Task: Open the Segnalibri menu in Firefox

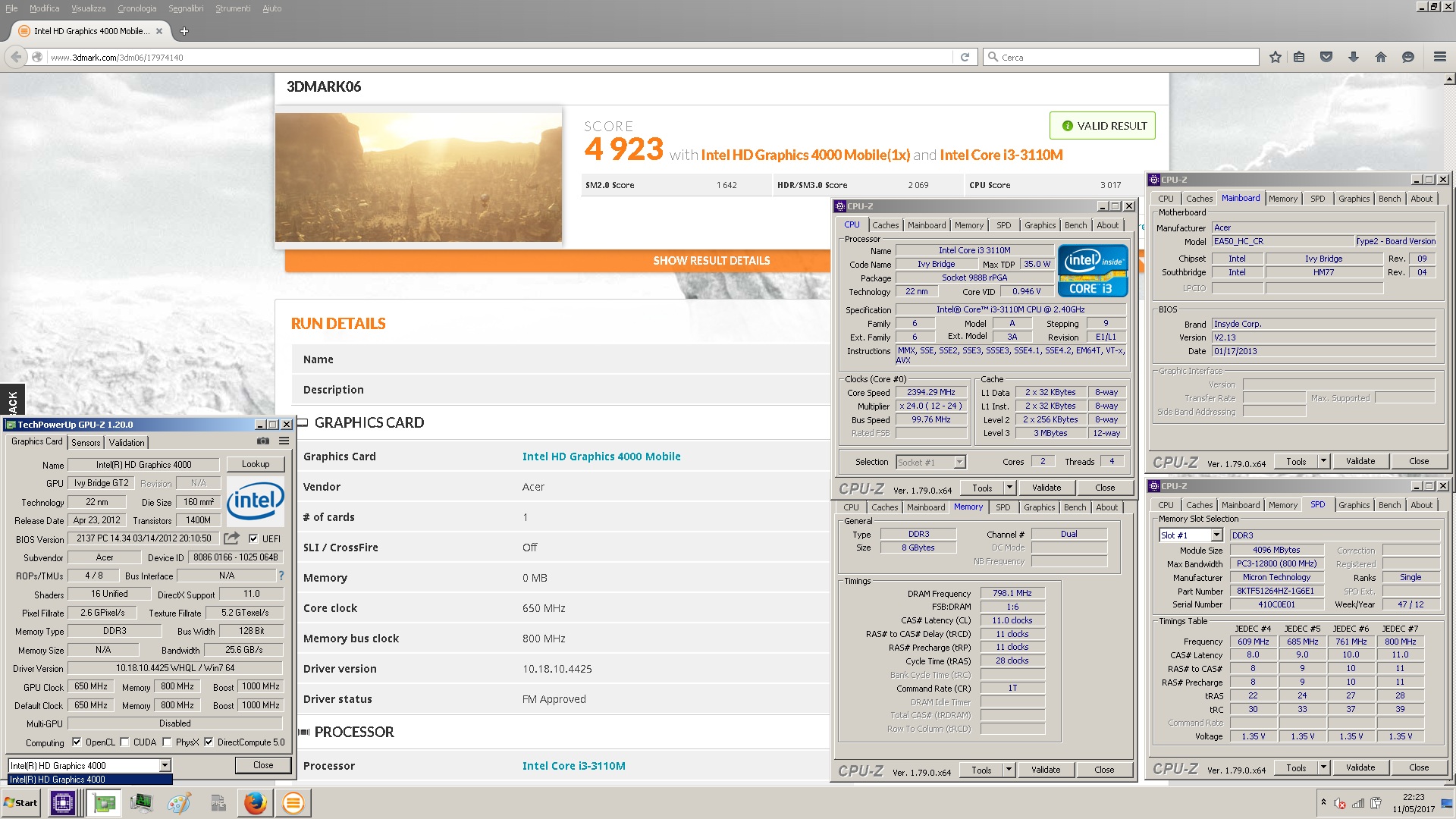Action: tap(186, 8)
